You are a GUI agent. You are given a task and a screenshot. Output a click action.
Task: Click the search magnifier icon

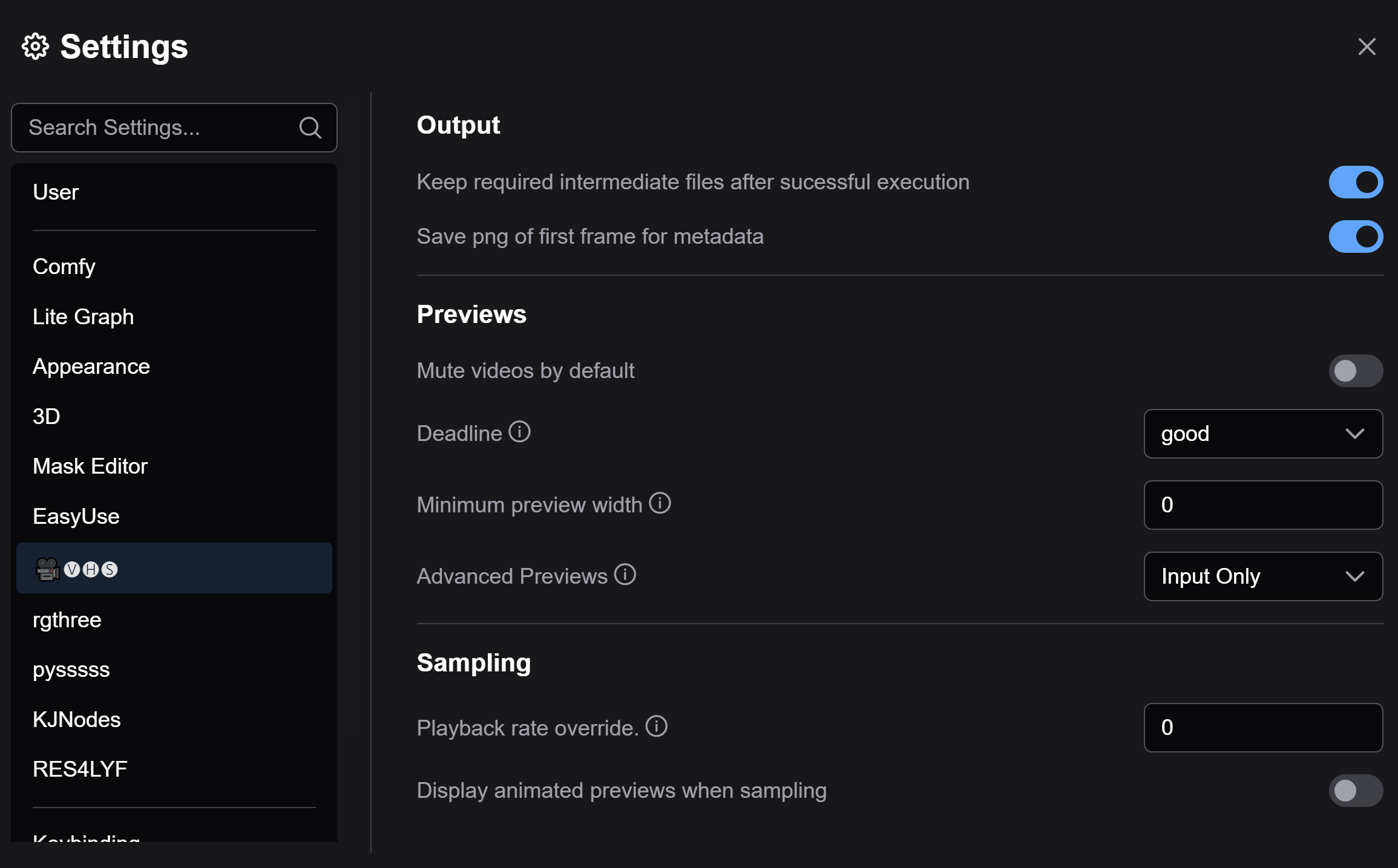tap(310, 128)
